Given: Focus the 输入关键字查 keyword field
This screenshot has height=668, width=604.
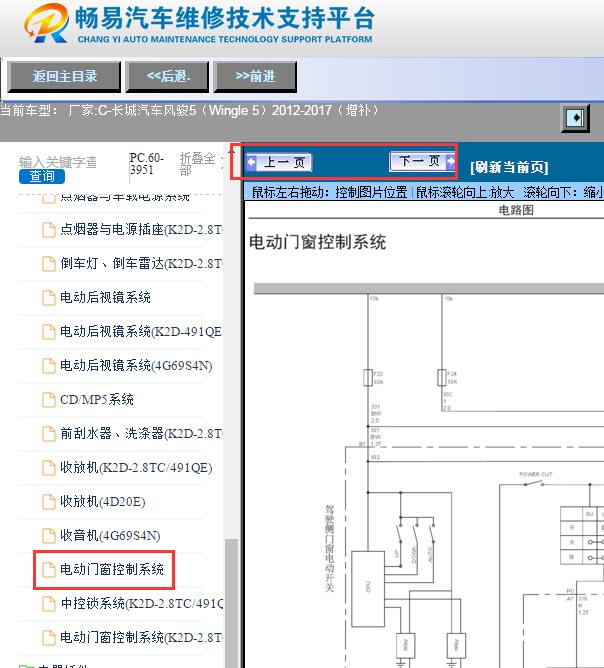Looking at the screenshot, I should point(58,162).
